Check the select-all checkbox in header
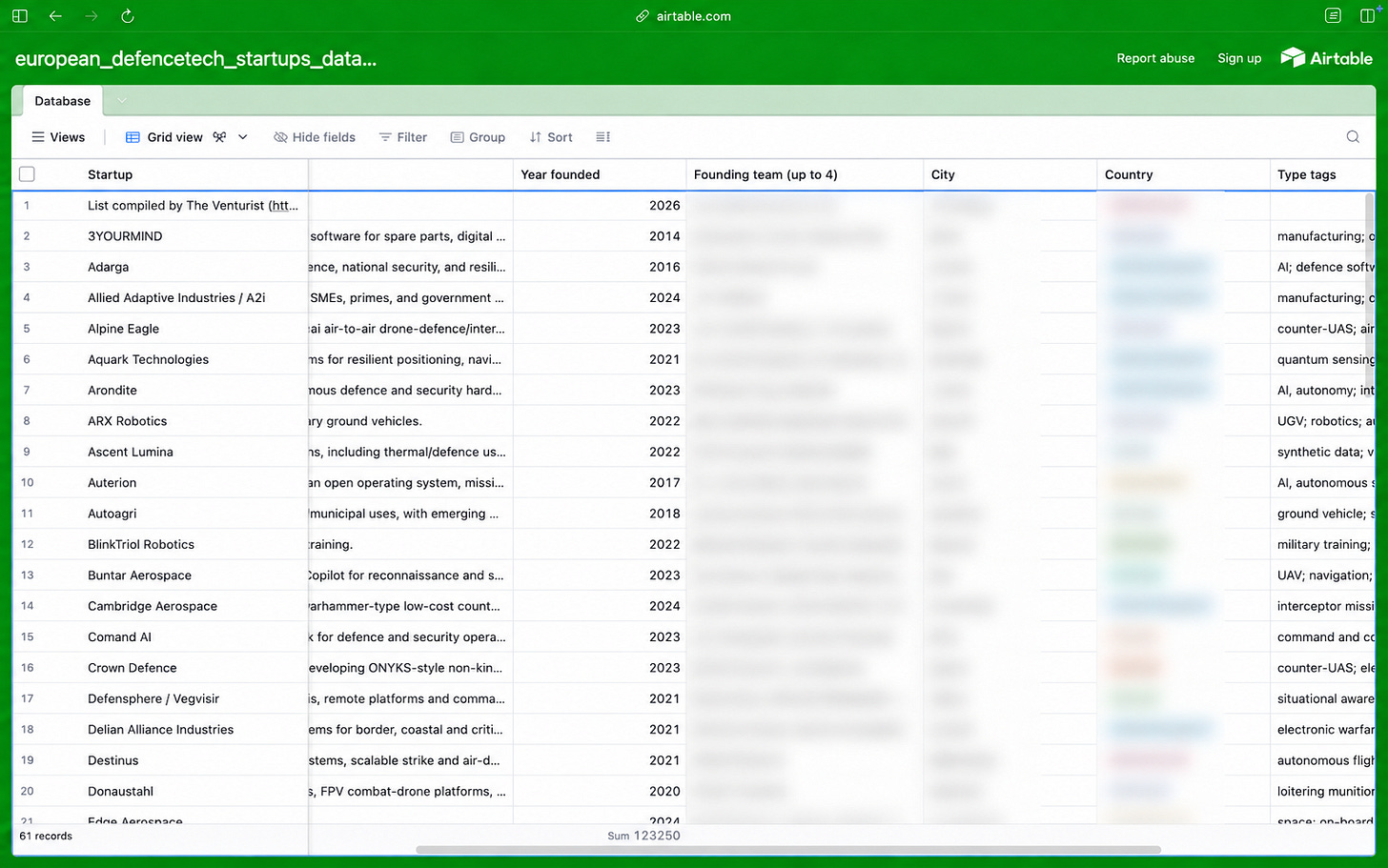This screenshot has width=1388, height=868. [27, 174]
